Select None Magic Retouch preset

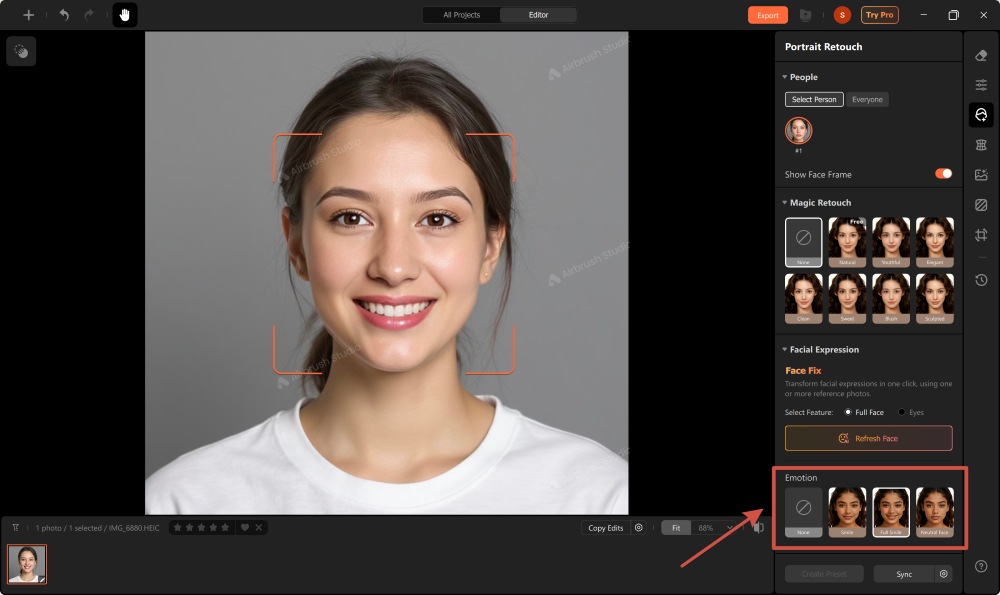pyautogui.click(x=804, y=242)
